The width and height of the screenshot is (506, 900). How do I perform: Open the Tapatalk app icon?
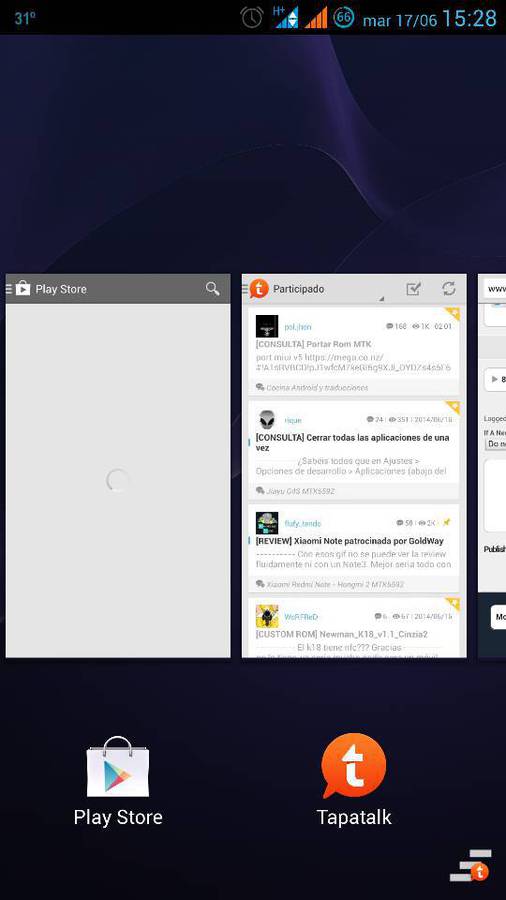pos(353,766)
